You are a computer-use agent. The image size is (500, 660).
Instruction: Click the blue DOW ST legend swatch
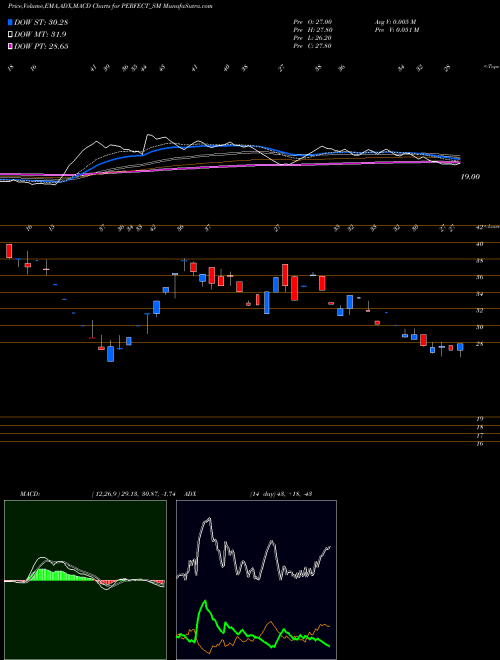(10, 22)
